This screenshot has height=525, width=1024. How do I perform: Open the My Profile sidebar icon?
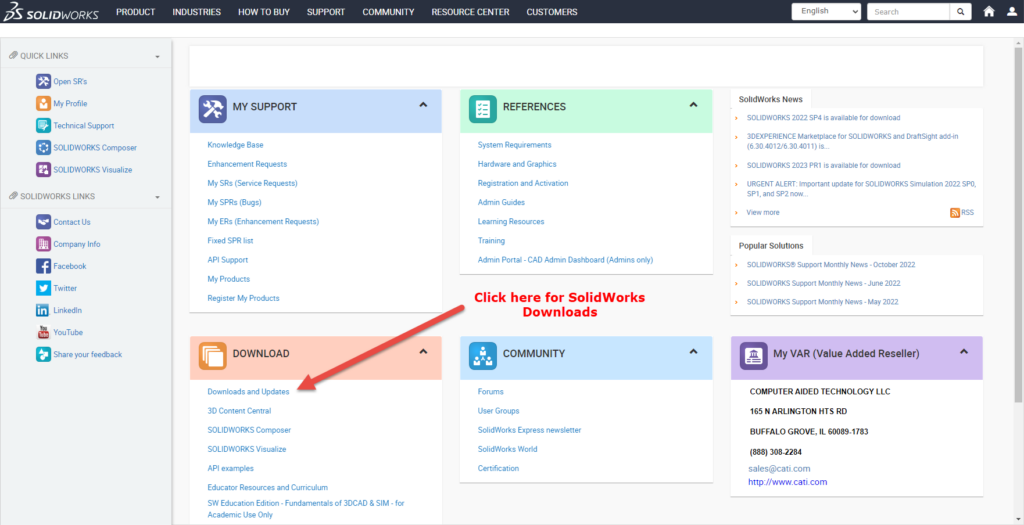[43, 103]
